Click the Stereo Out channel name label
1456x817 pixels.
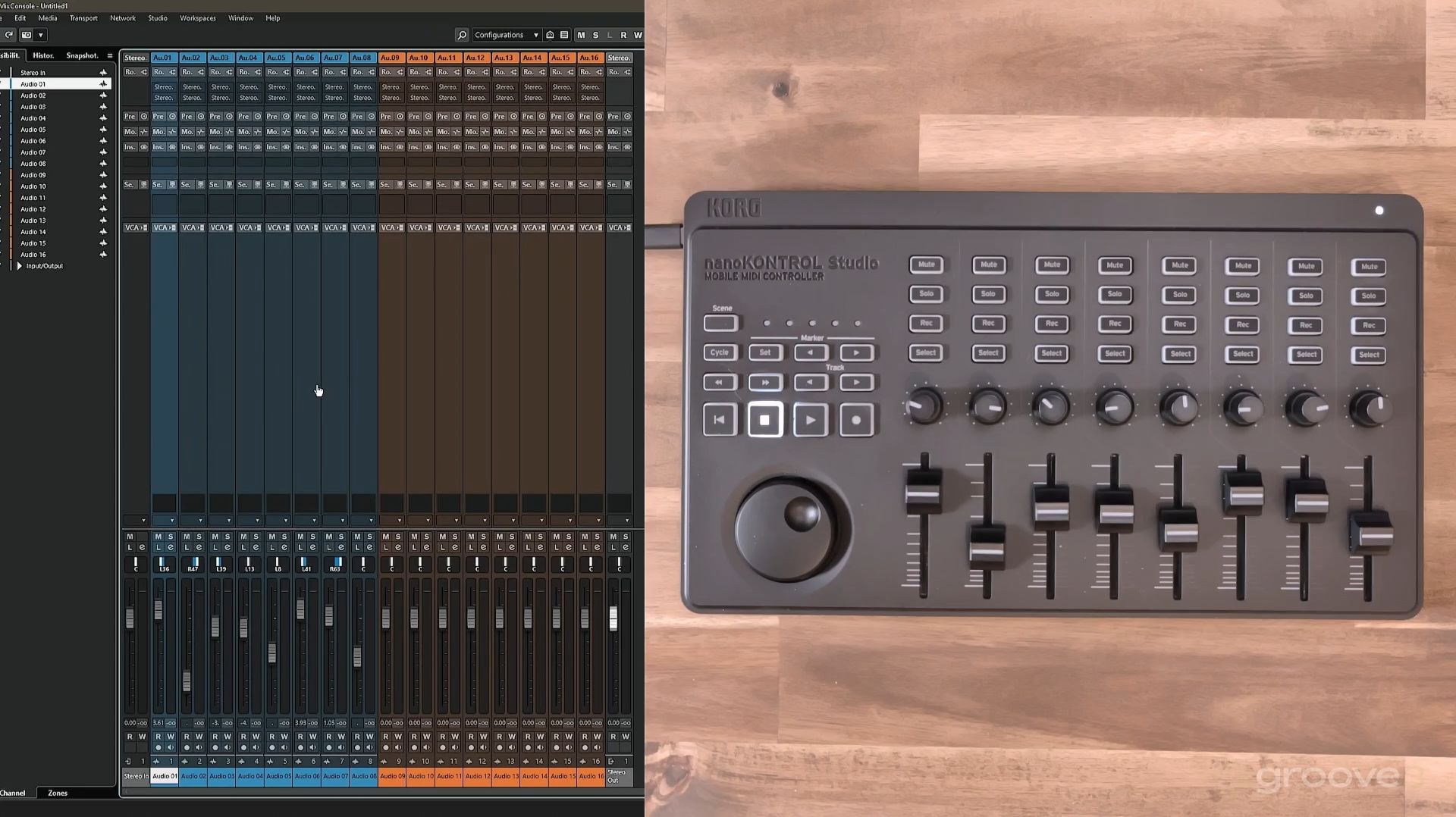click(619, 776)
